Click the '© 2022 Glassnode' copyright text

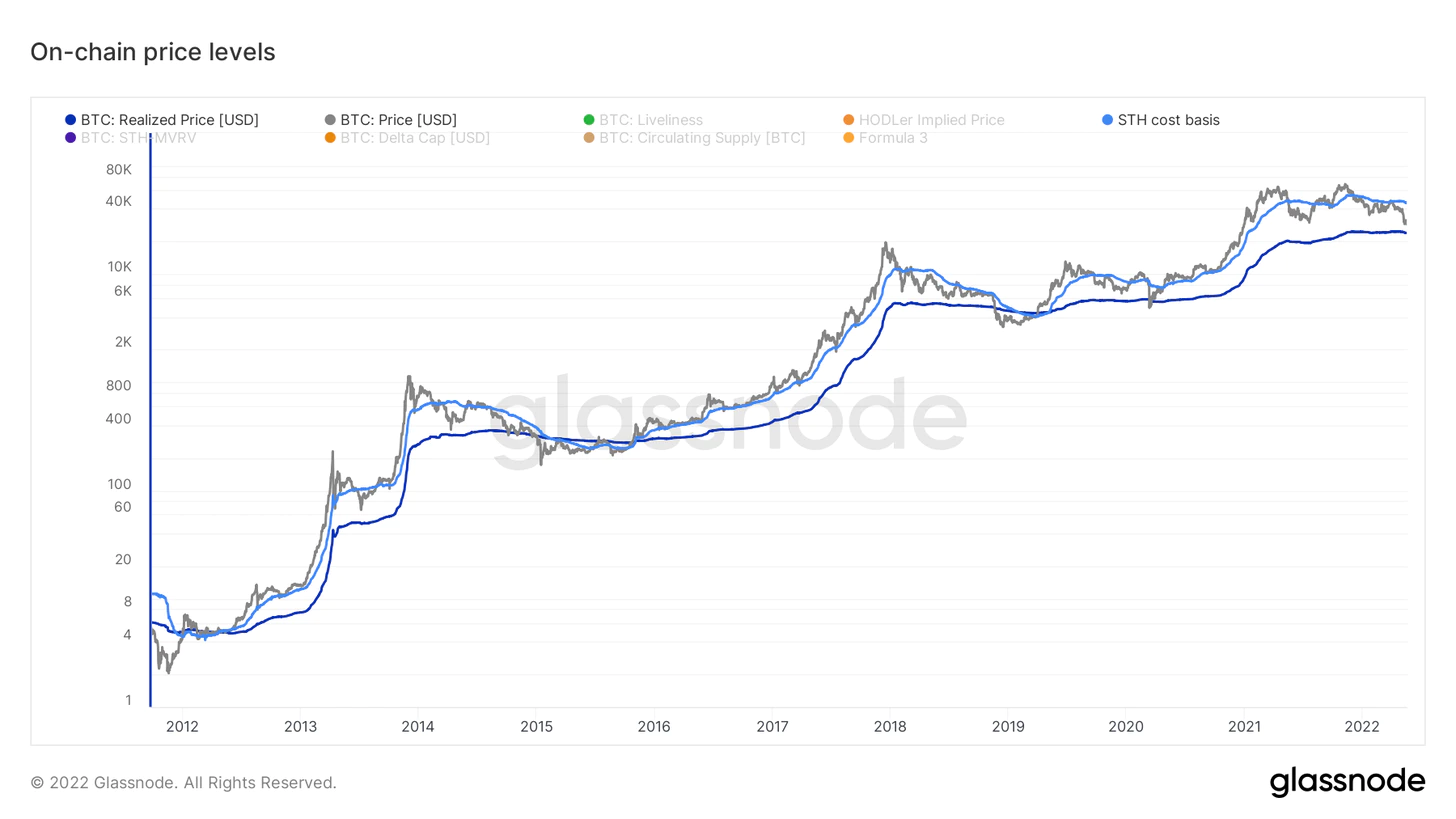click(184, 782)
